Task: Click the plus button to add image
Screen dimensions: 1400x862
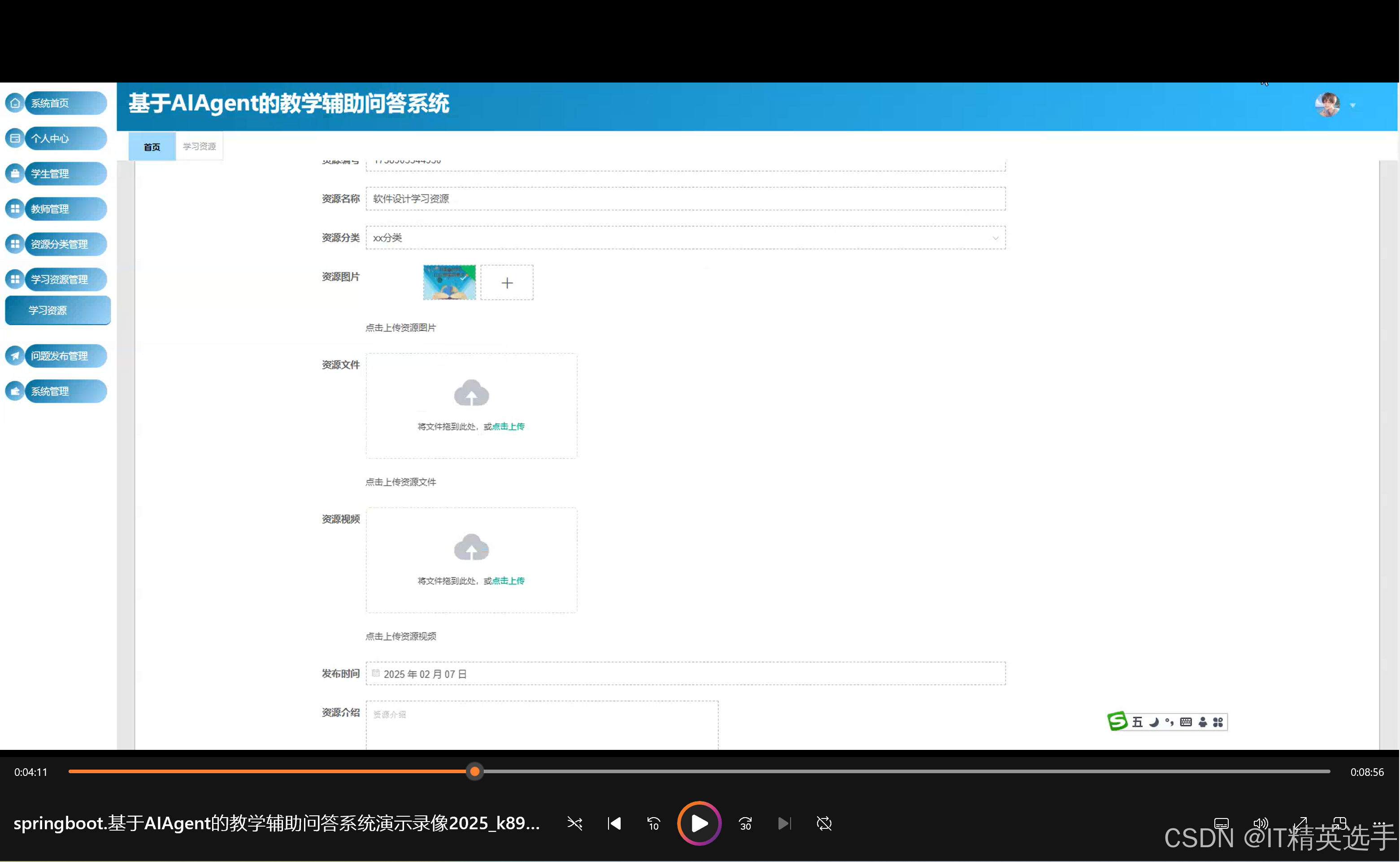Action: [x=507, y=283]
